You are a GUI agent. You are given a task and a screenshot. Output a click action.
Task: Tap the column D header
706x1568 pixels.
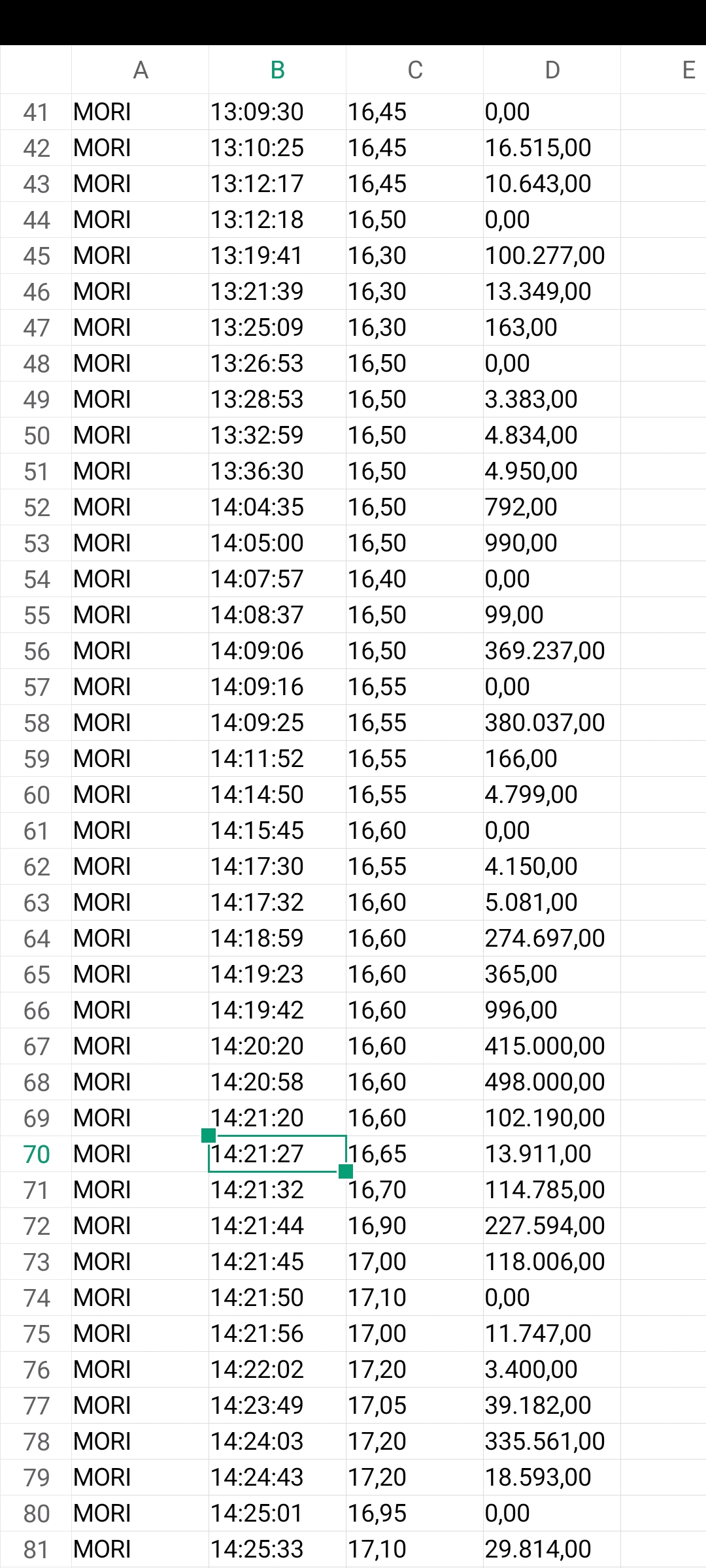(x=552, y=70)
